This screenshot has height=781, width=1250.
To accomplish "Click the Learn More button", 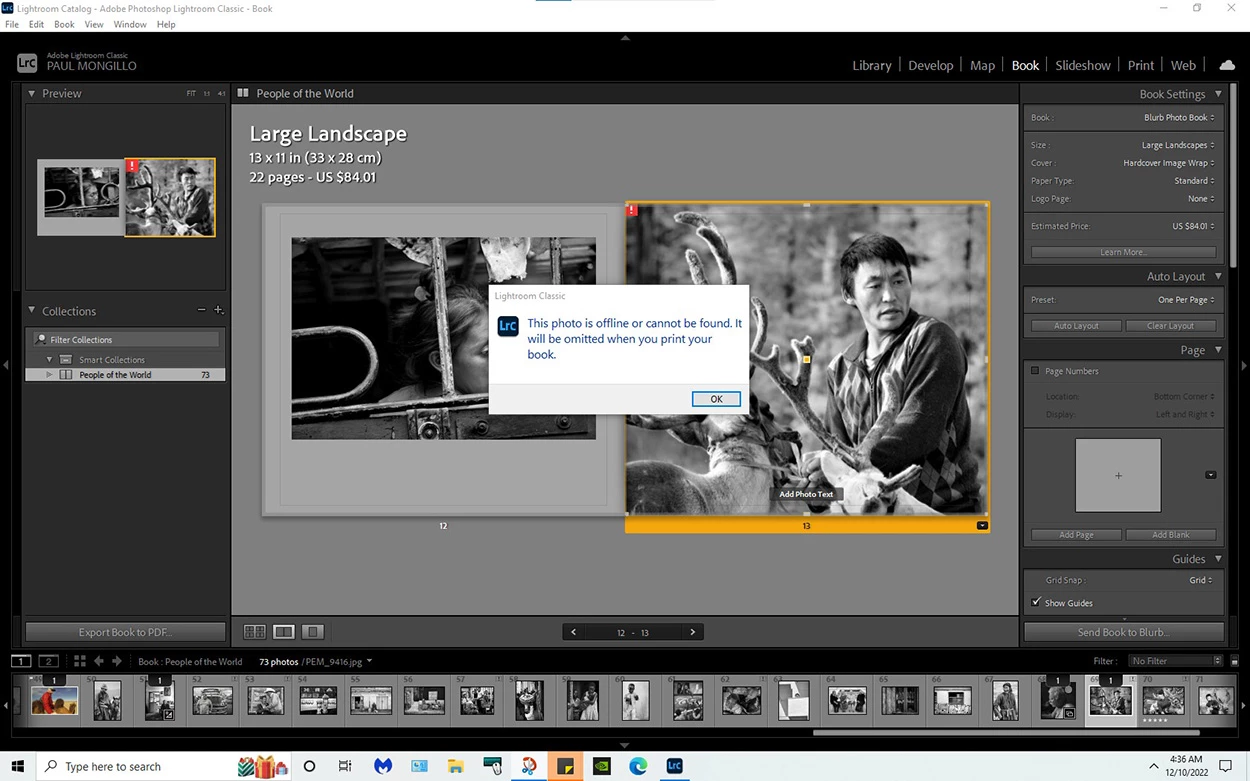I will tap(1123, 252).
